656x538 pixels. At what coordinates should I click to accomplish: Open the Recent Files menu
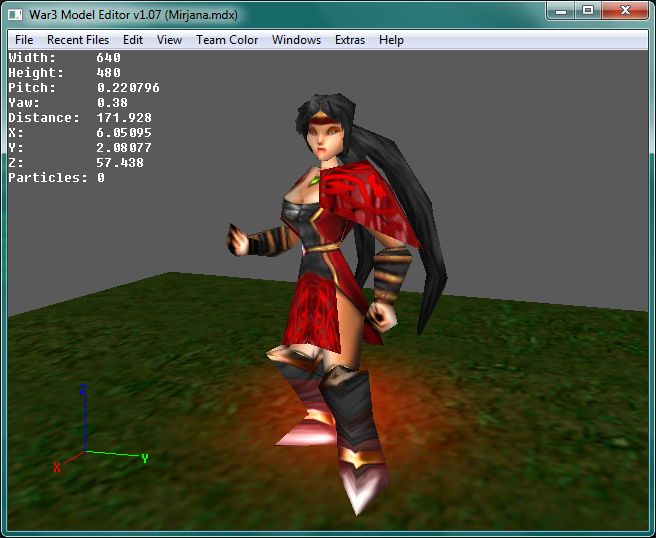coord(78,40)
